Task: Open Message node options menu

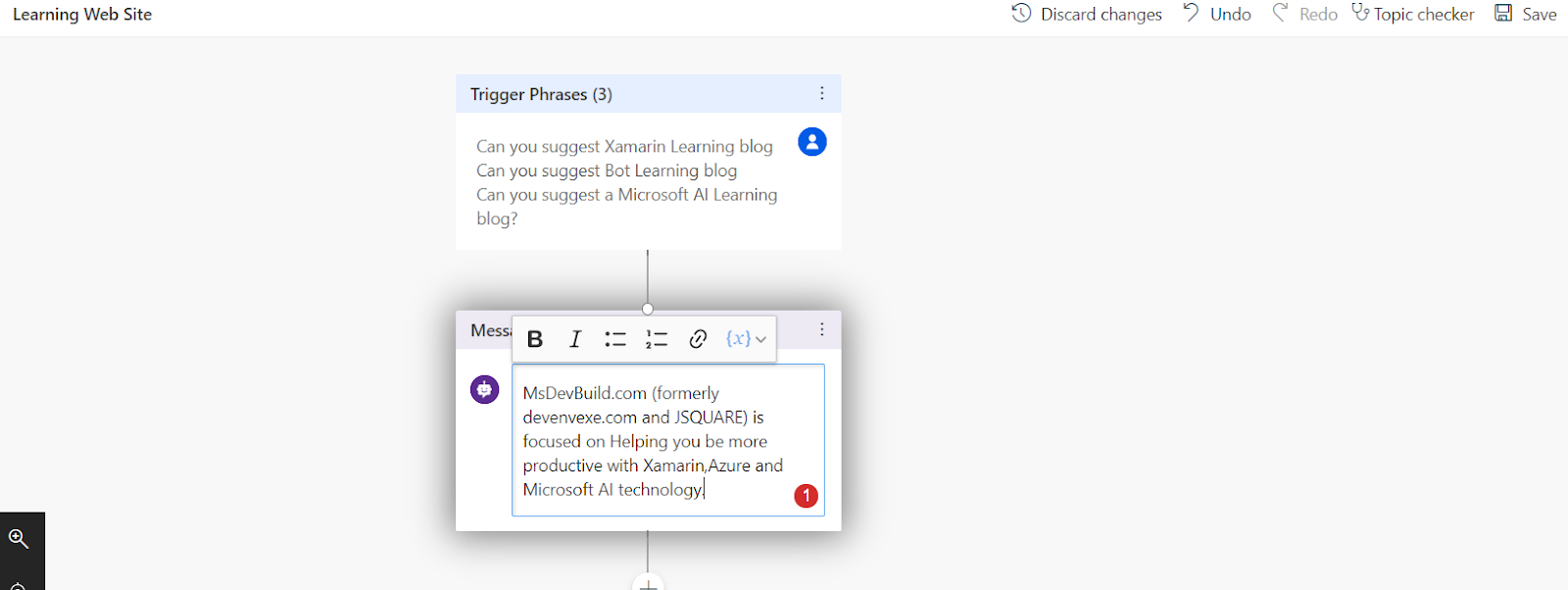Action: click(822, 329)
